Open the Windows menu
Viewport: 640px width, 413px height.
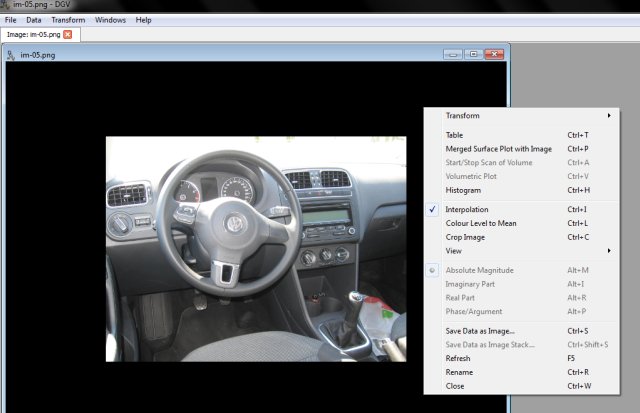click(x=110, y=20)
